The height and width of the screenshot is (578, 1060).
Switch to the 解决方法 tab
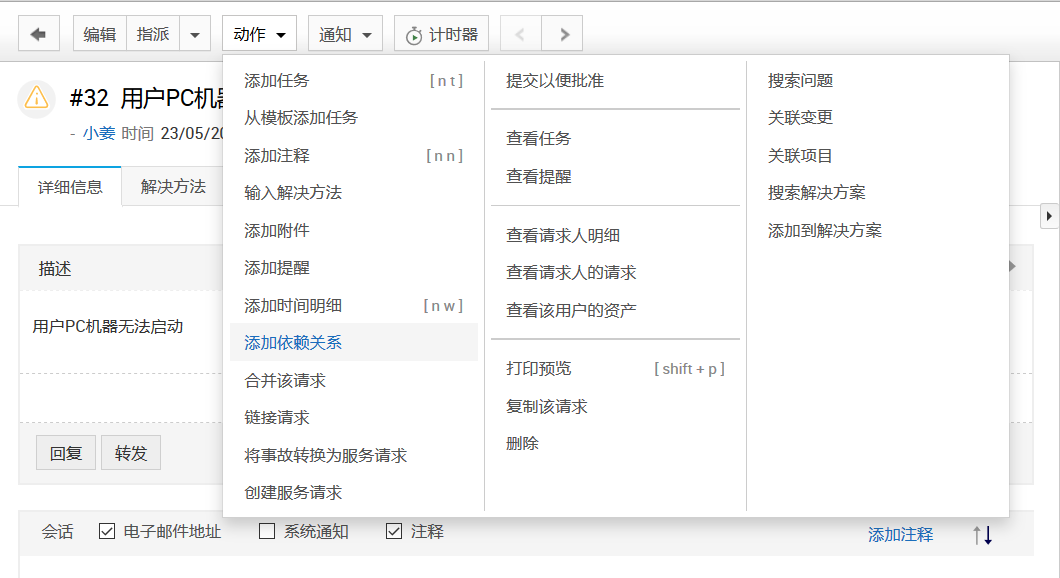173,186
